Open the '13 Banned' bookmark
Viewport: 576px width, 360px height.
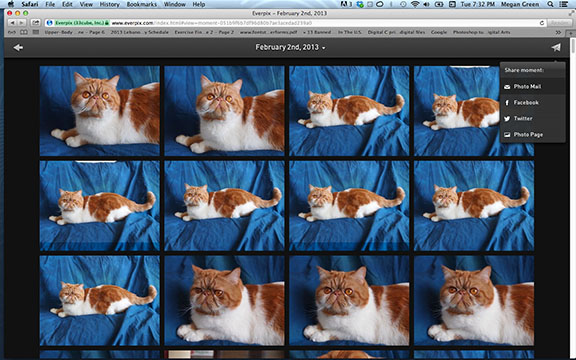coord(317,32)
